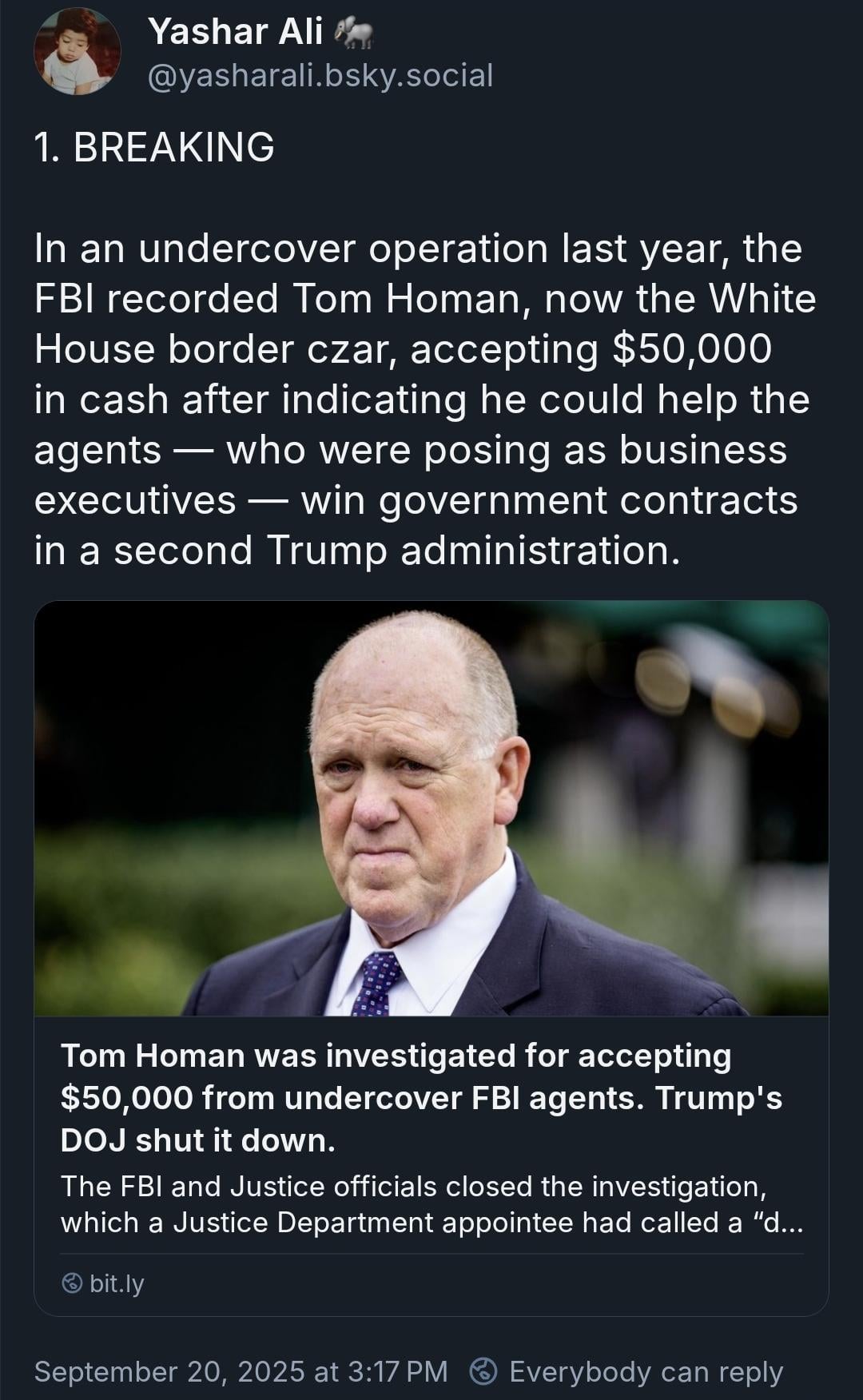The image size is (863, 1400).
Task: Click the globe icon next to bit.ly
Action: pyautogui.click(x=72, y=1283)
